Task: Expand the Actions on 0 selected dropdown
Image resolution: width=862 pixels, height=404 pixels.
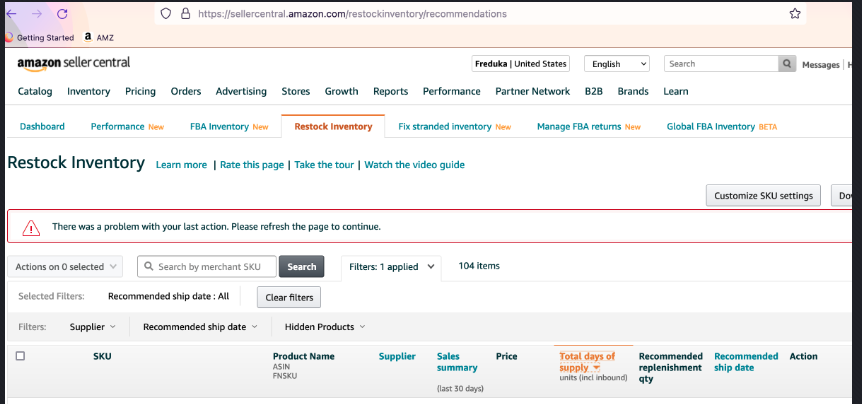Action: [66, 267]
